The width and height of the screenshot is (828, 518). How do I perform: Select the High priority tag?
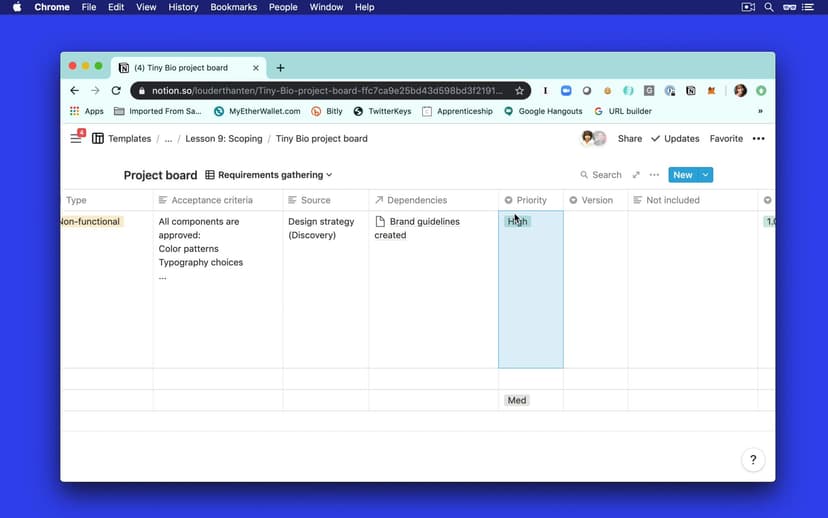(x=517, y=221)
